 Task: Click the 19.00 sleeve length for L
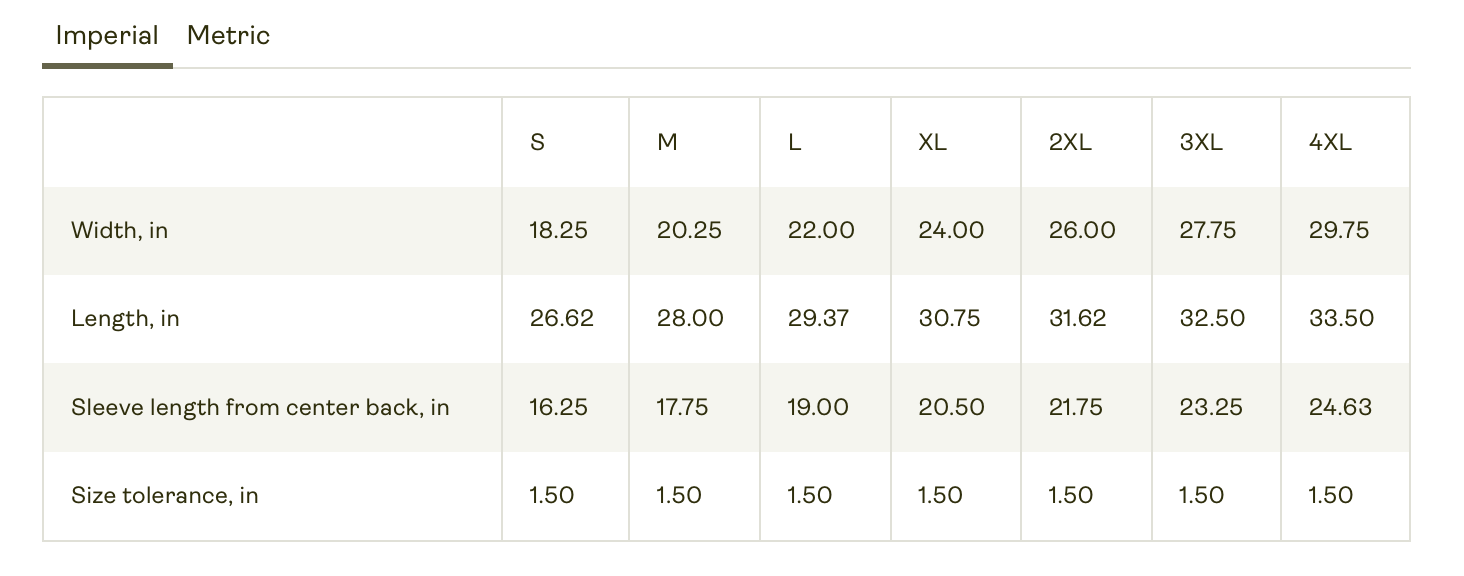(818, 407)
